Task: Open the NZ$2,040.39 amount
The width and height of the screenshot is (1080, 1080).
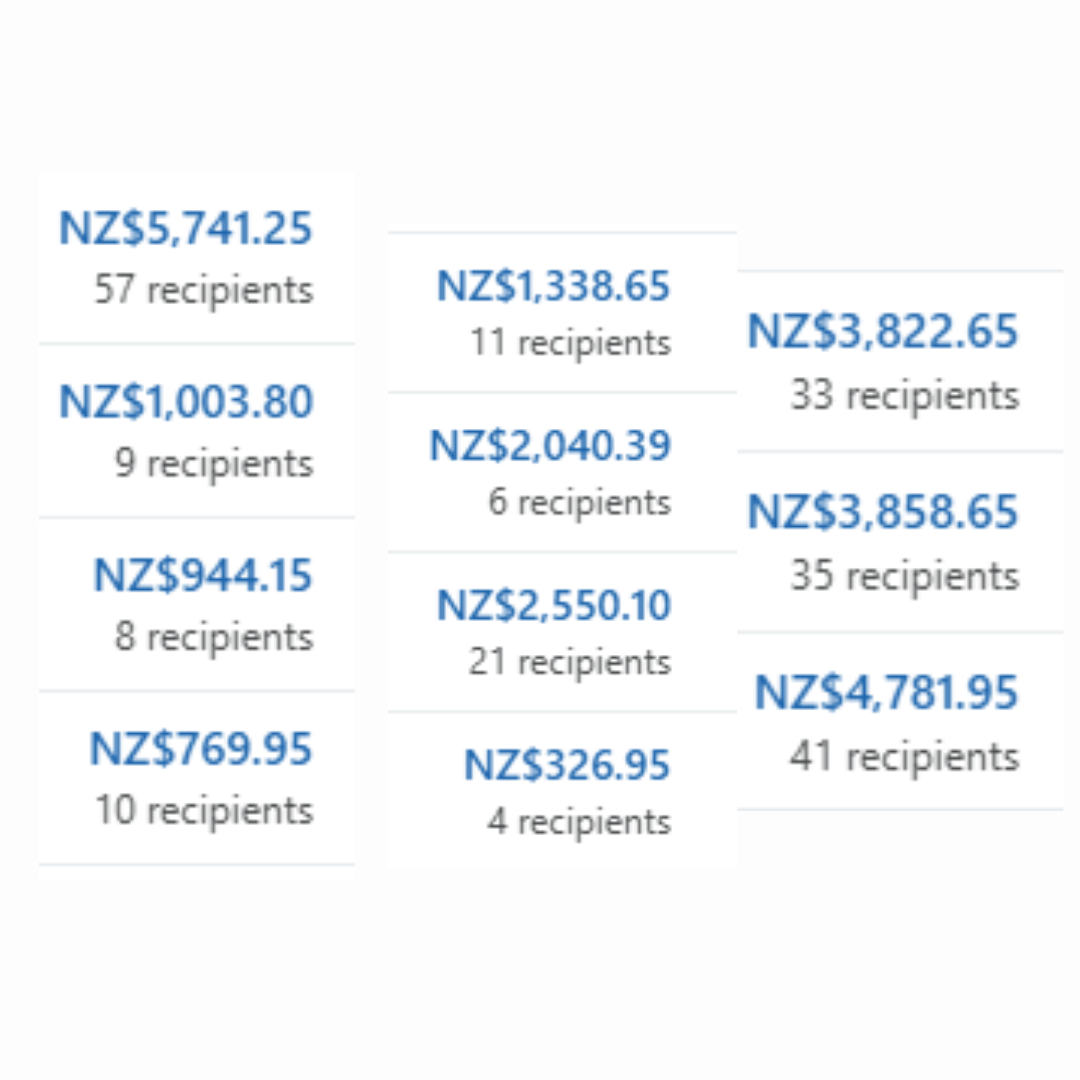Action: point(550,445)
